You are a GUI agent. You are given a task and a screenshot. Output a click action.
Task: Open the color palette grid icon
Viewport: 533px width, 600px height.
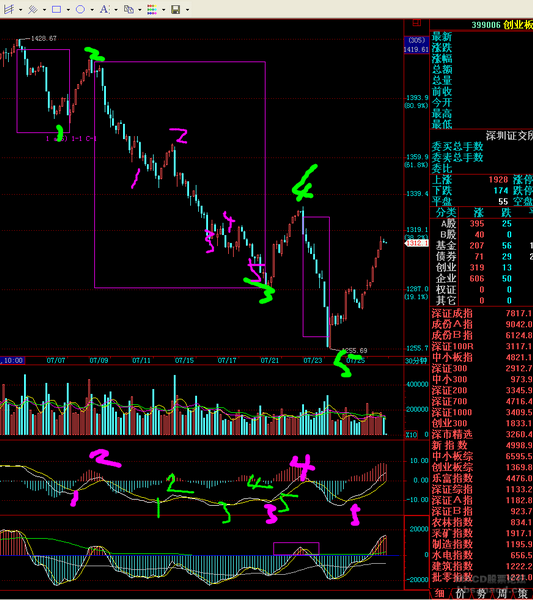click(152, 9)
